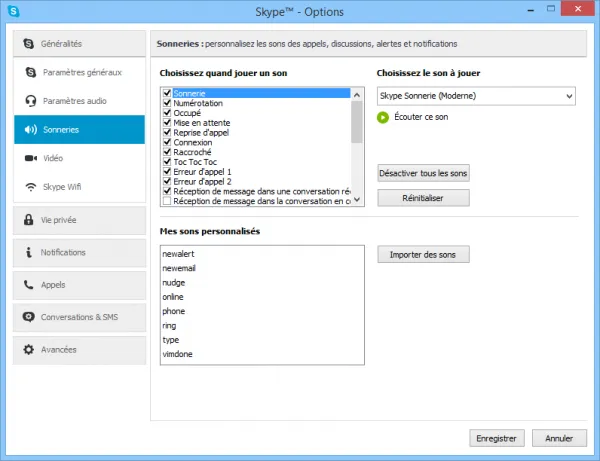This screenshot has height=461, width=600.
Task: Click the chat bubble icon for Conversations & SMS
Action: coord(29,317)
